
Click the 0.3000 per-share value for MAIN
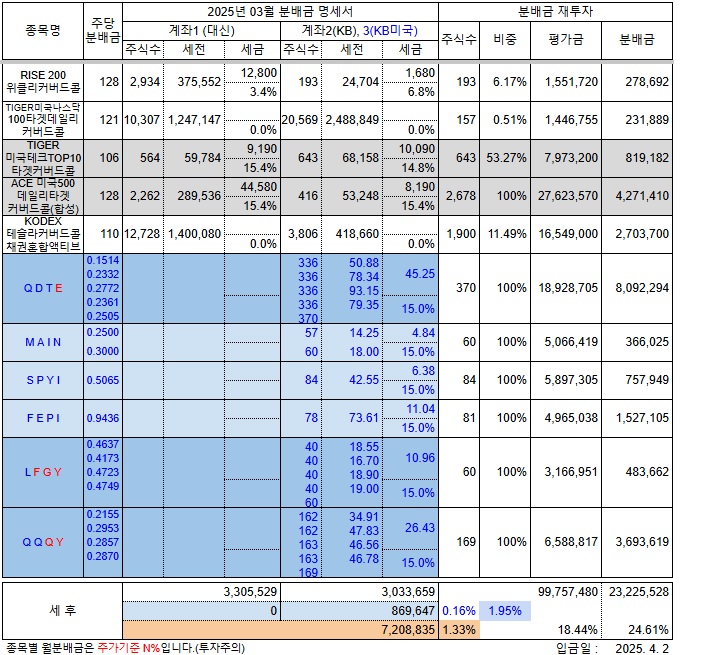(103, 352)
